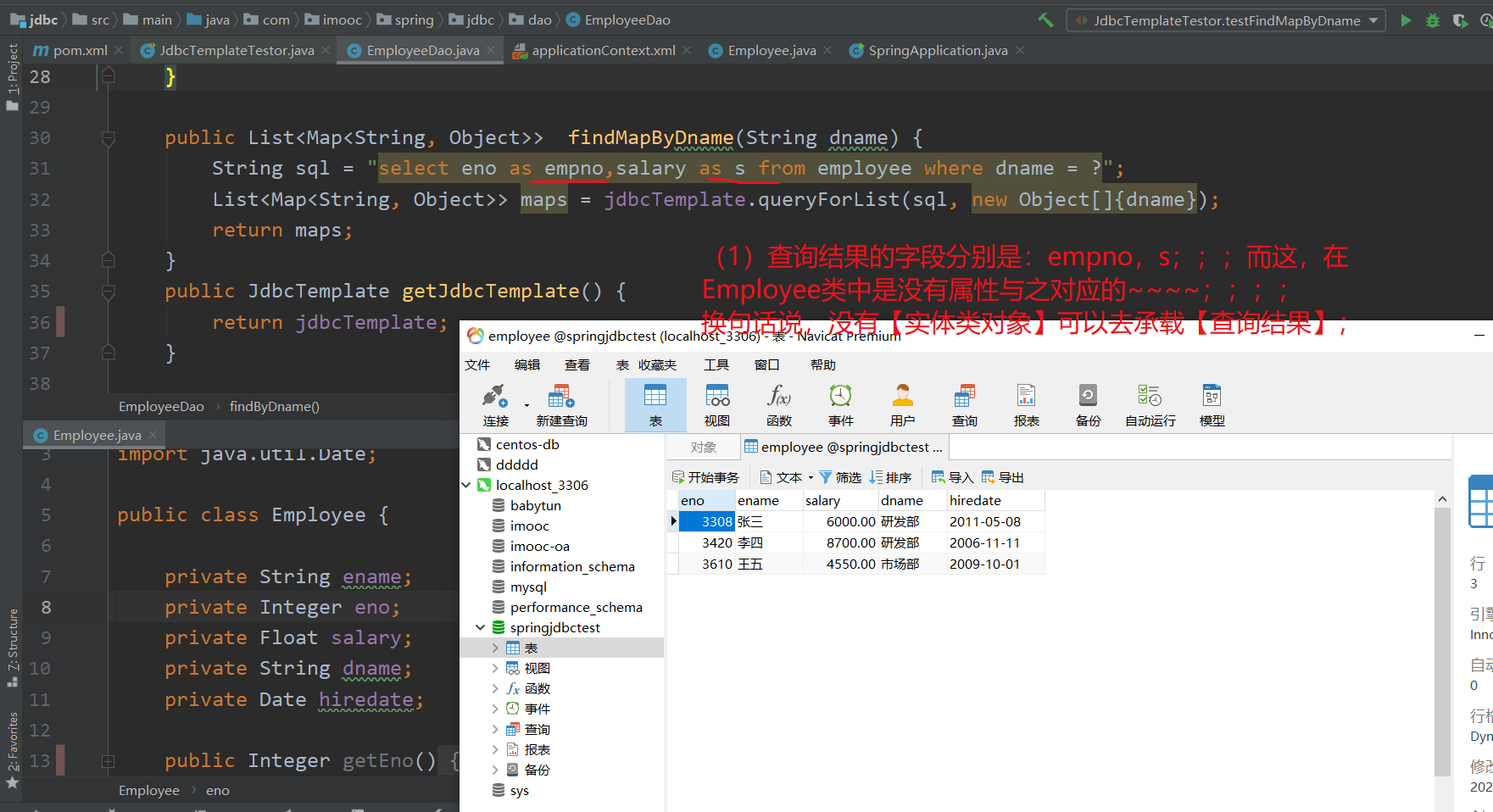Select the imooc-oa database

[x=539, y=547]
